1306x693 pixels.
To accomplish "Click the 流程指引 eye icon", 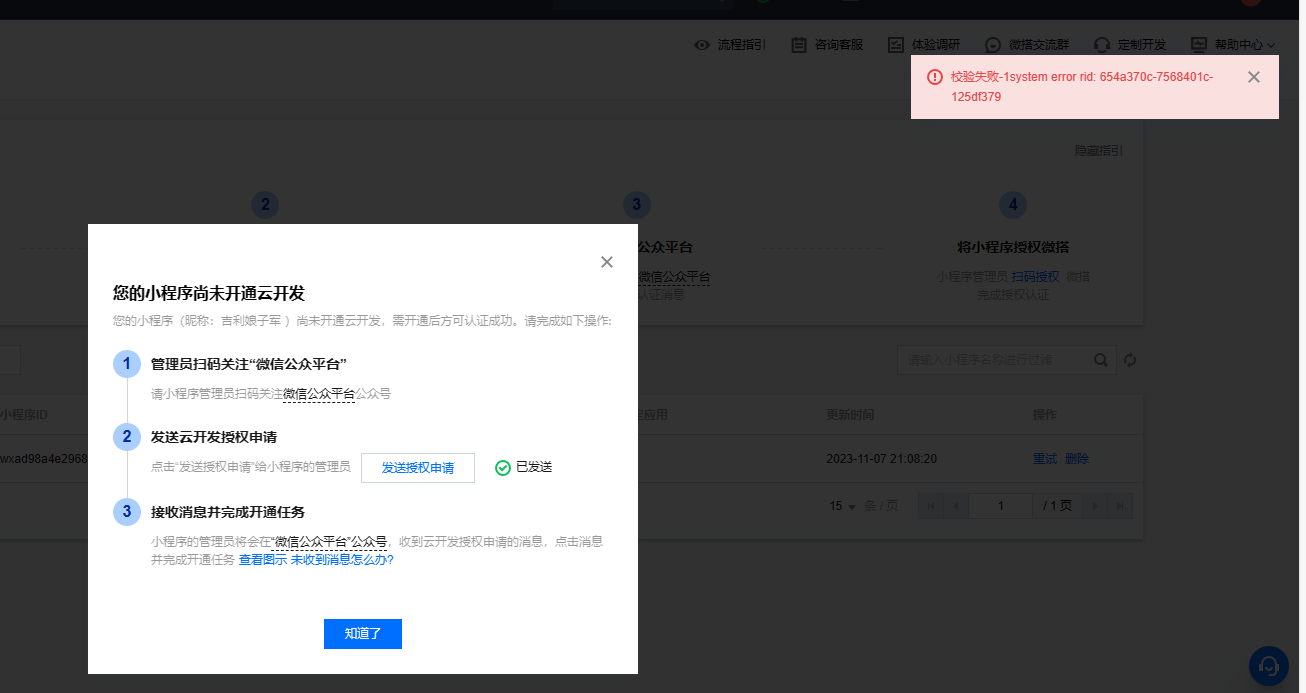I will point(702,45).
